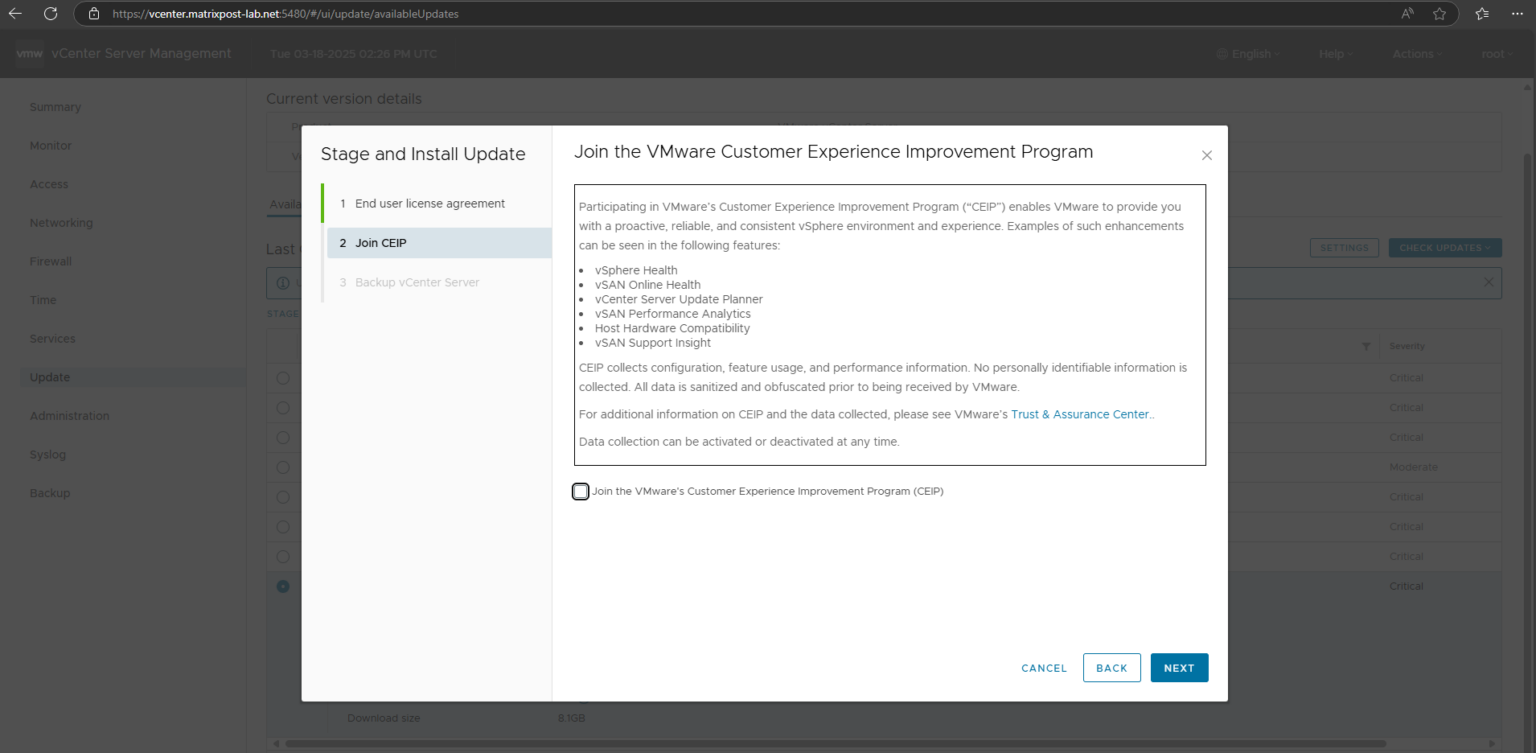Open the CHECK UPDATES dropdown
Viewport: 1536px width, 753px height.
click(x=1444, y=247)
